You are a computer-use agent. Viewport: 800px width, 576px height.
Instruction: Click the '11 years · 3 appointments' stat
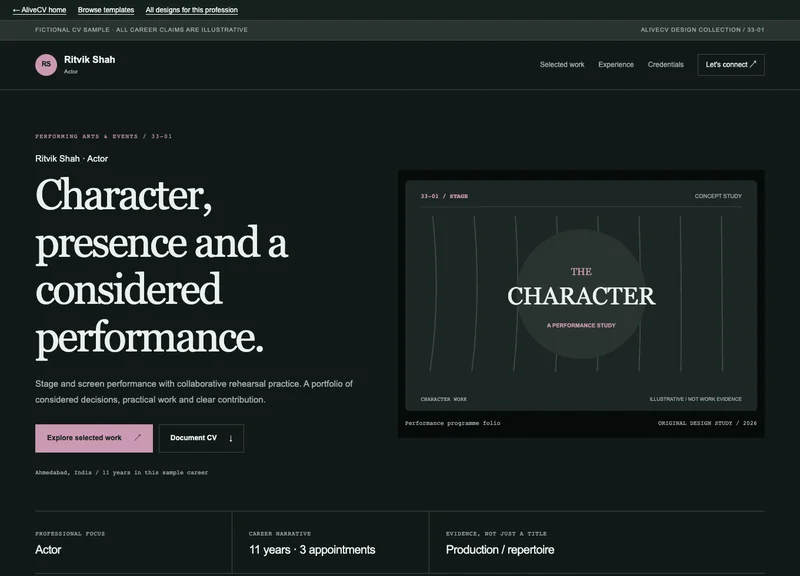point(312,549)
